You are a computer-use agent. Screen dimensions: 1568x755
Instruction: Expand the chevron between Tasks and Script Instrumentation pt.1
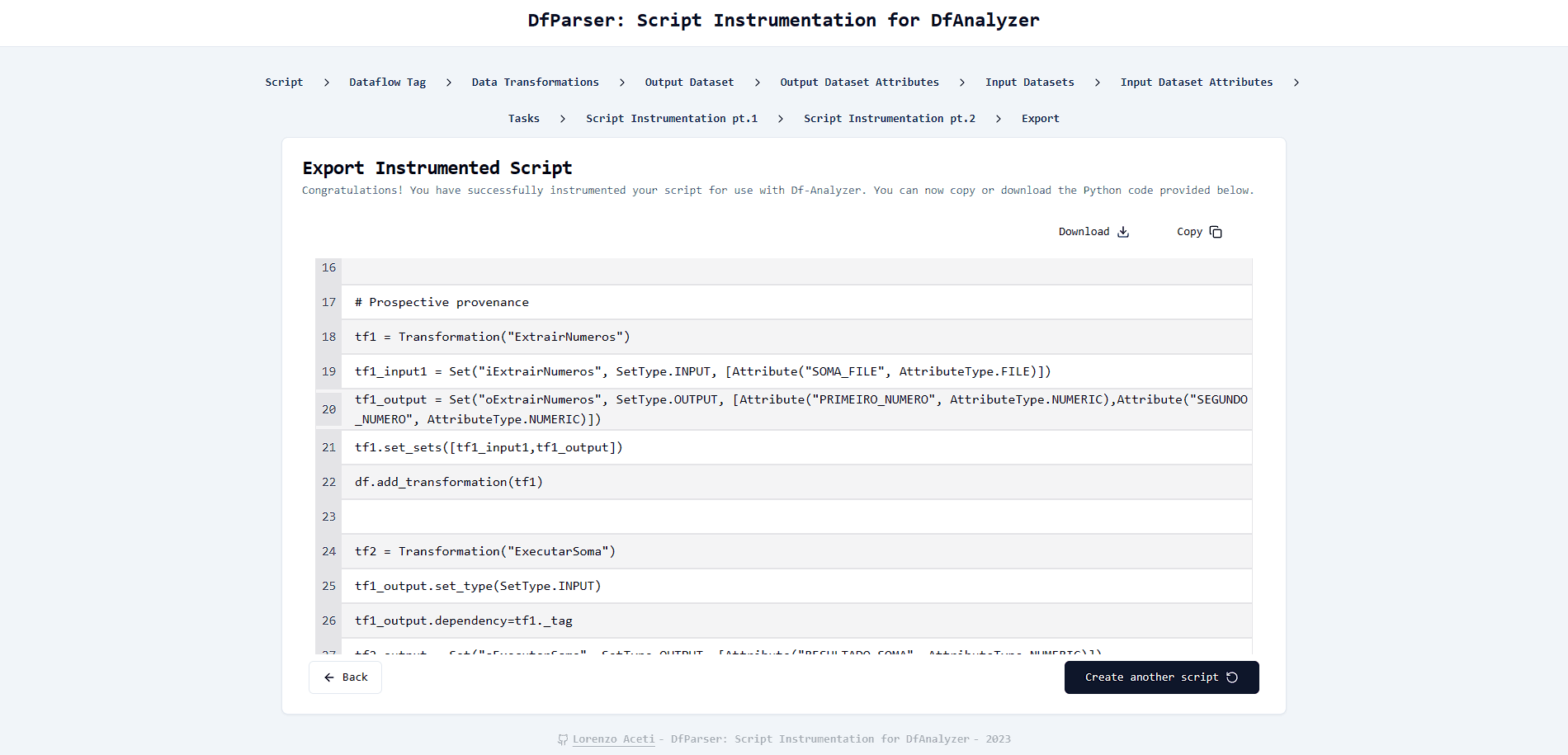tap(562, 118)
